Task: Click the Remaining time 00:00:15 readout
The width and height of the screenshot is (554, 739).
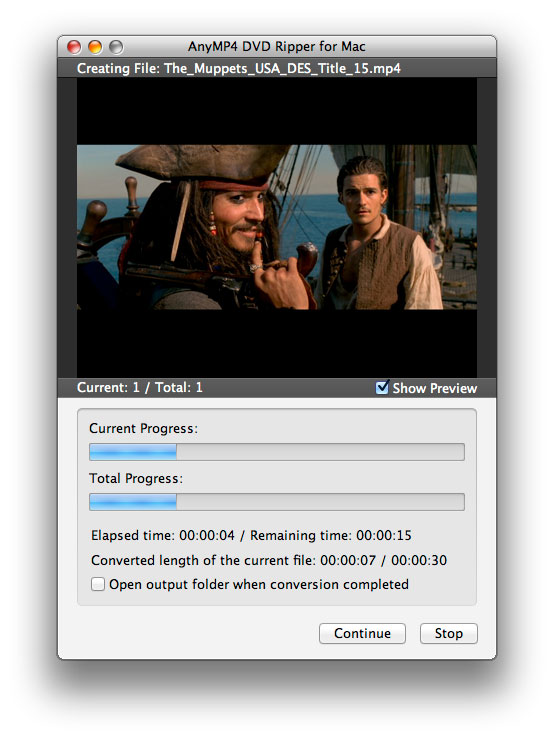Action: click(331, 535)
